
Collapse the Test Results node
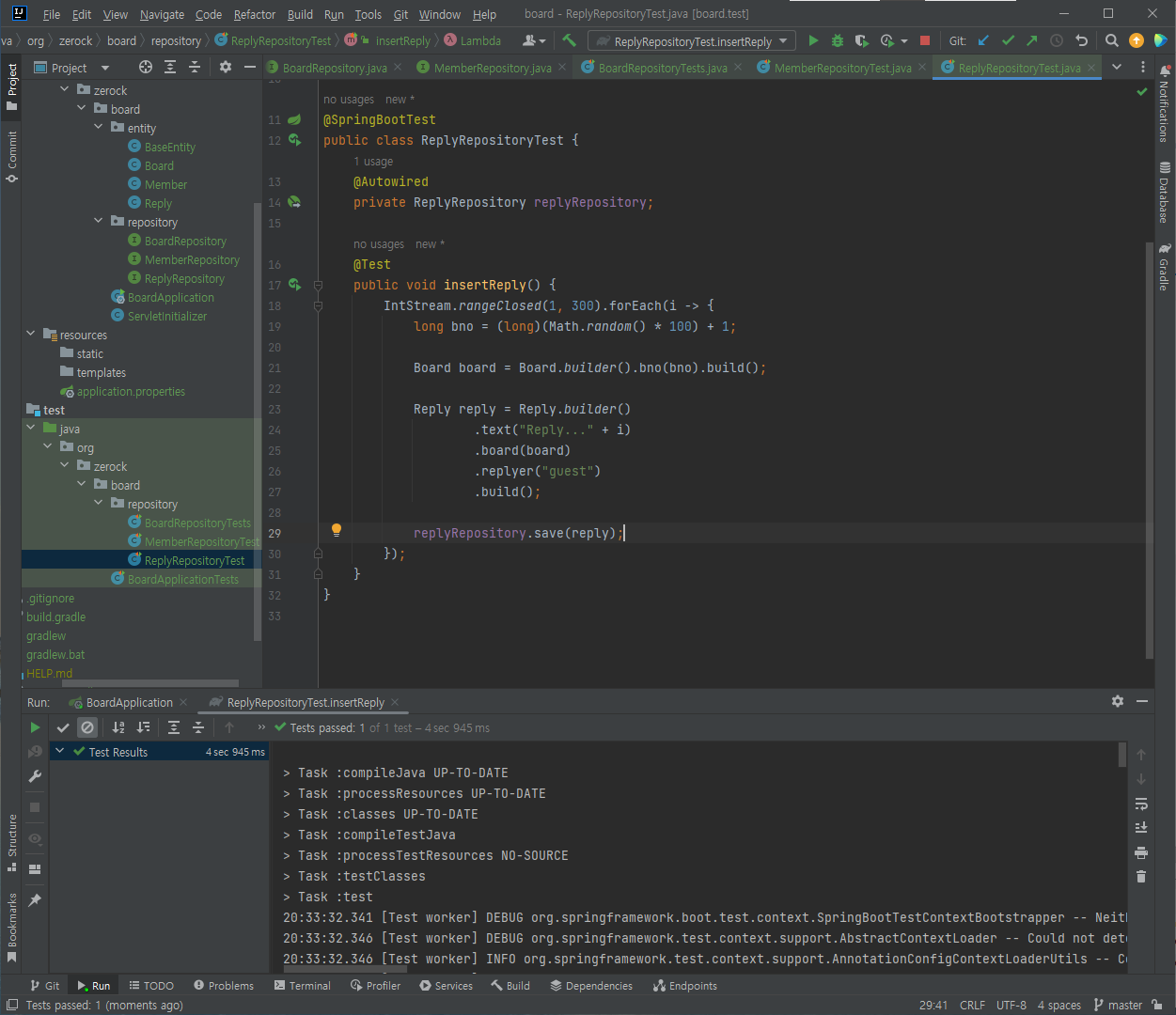[60, 751]
